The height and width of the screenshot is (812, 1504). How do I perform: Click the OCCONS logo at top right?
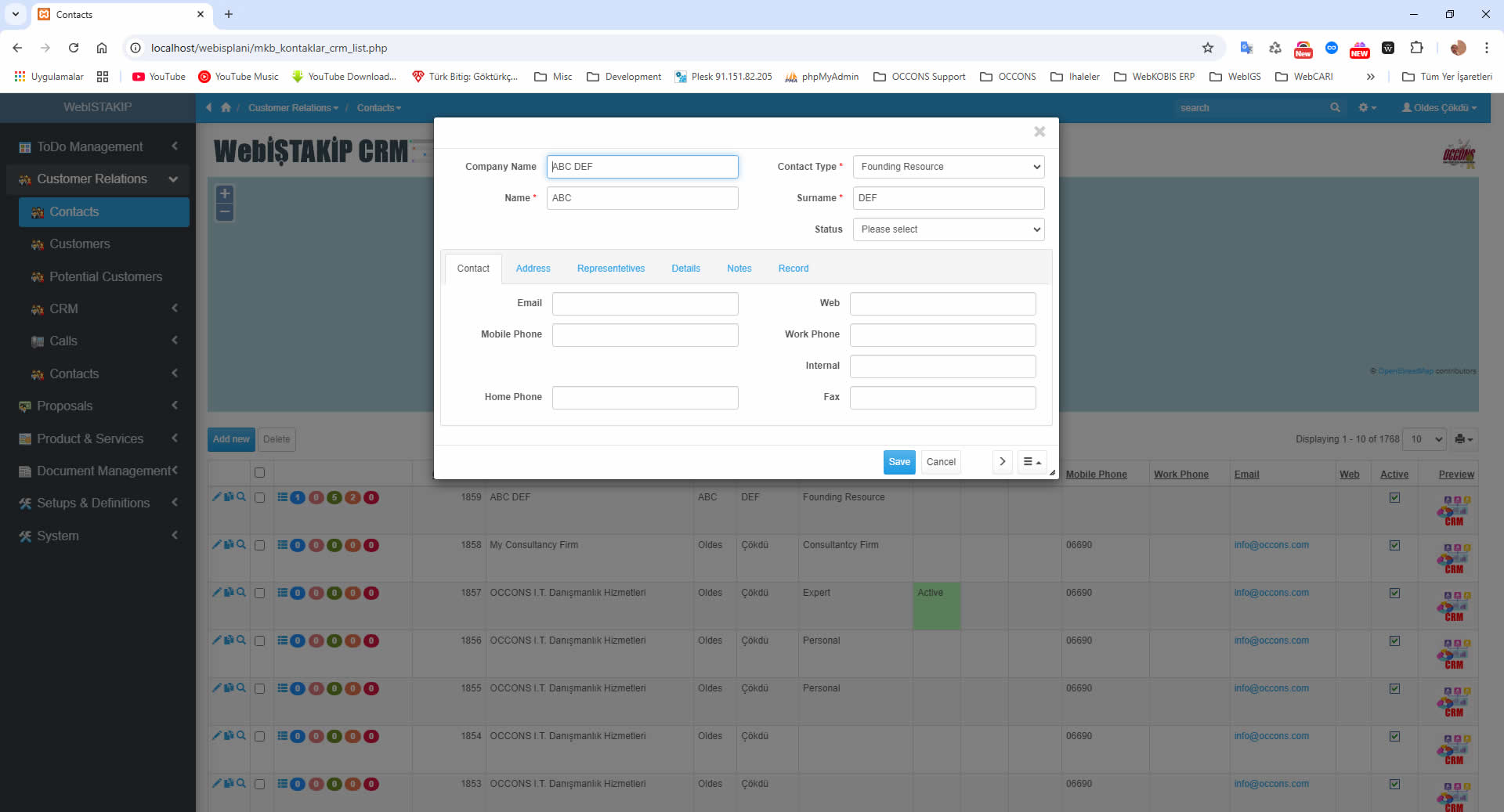click(x=1459, y=155)
